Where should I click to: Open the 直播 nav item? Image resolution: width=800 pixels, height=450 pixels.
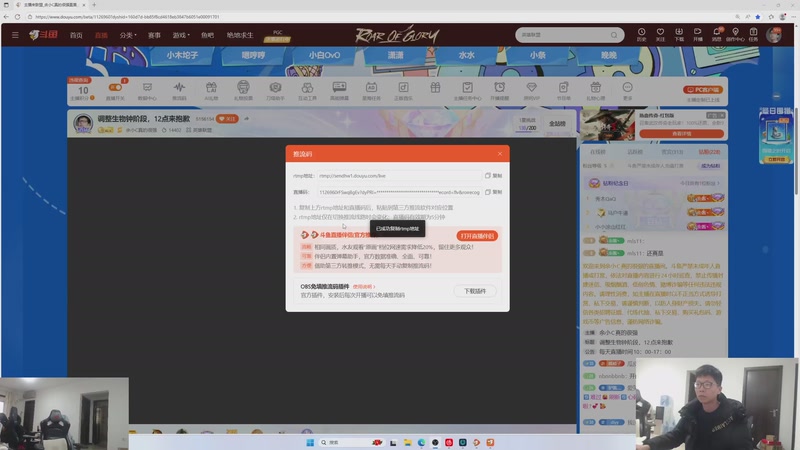(101, 35)
